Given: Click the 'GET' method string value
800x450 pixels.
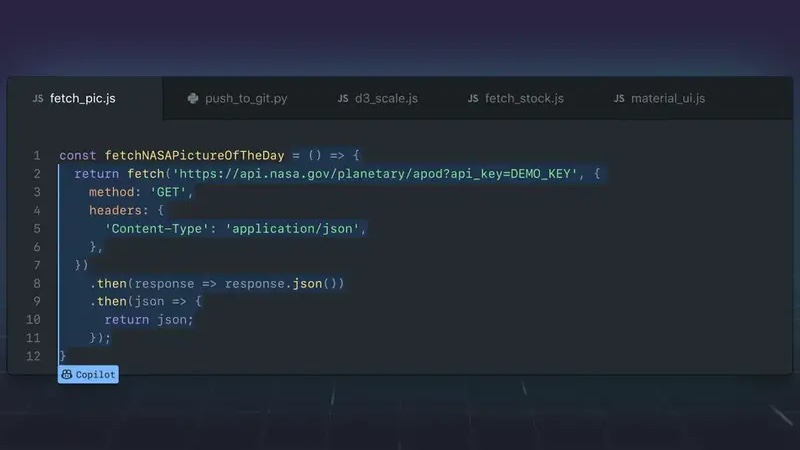Looking at the screenshot, I should pyautogui.click(x=166, y=192).
